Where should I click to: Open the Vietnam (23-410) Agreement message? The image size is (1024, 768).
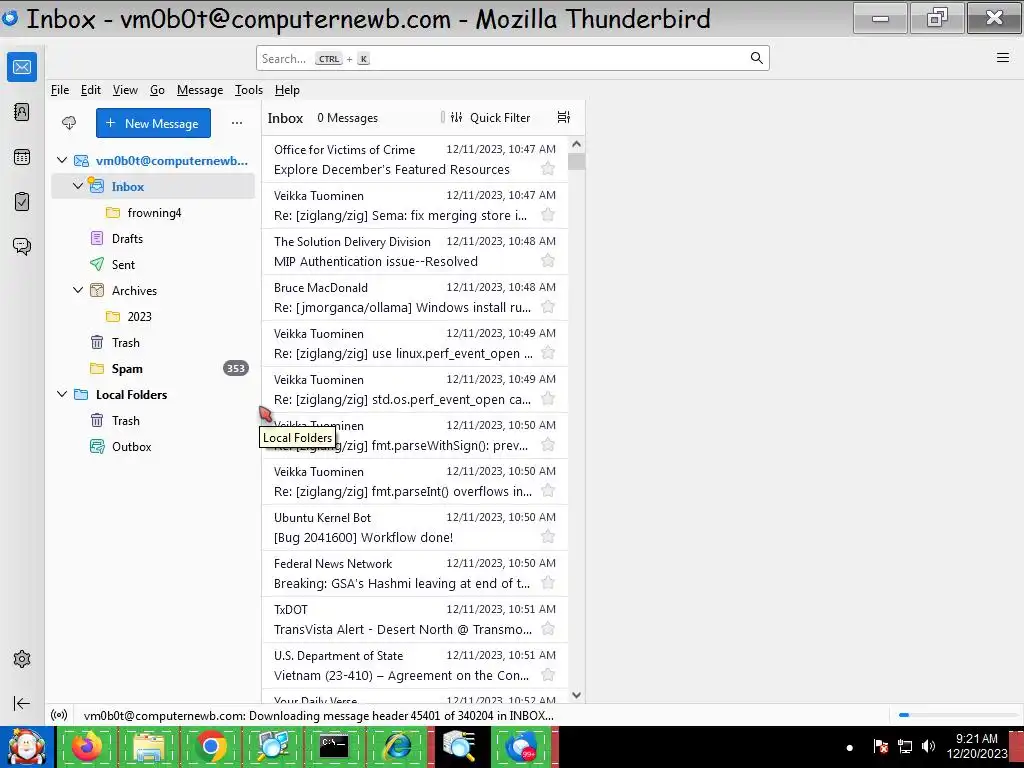(x=415, y=665)
